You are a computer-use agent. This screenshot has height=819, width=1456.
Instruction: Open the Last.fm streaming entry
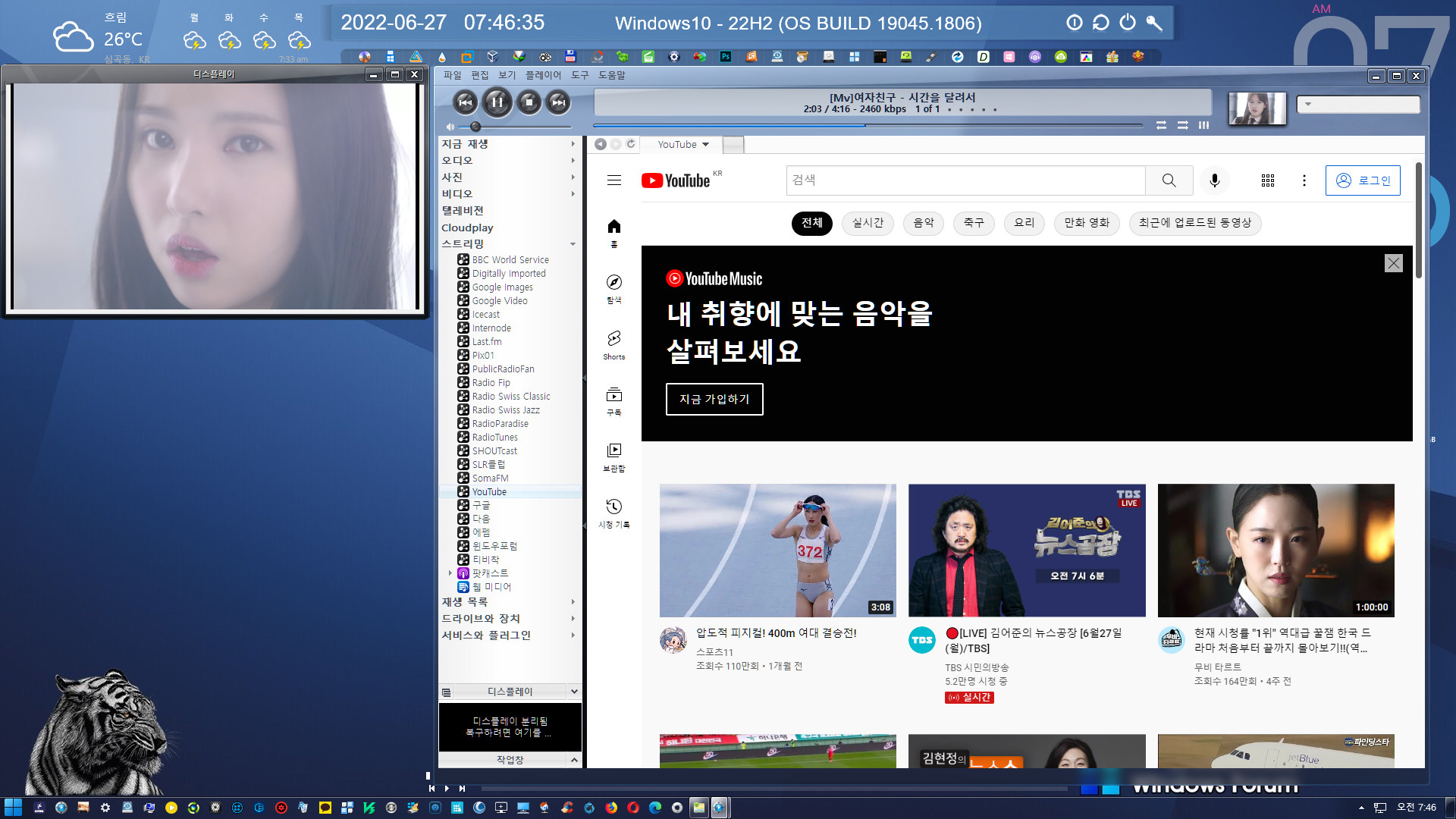[x=486, y=342]
